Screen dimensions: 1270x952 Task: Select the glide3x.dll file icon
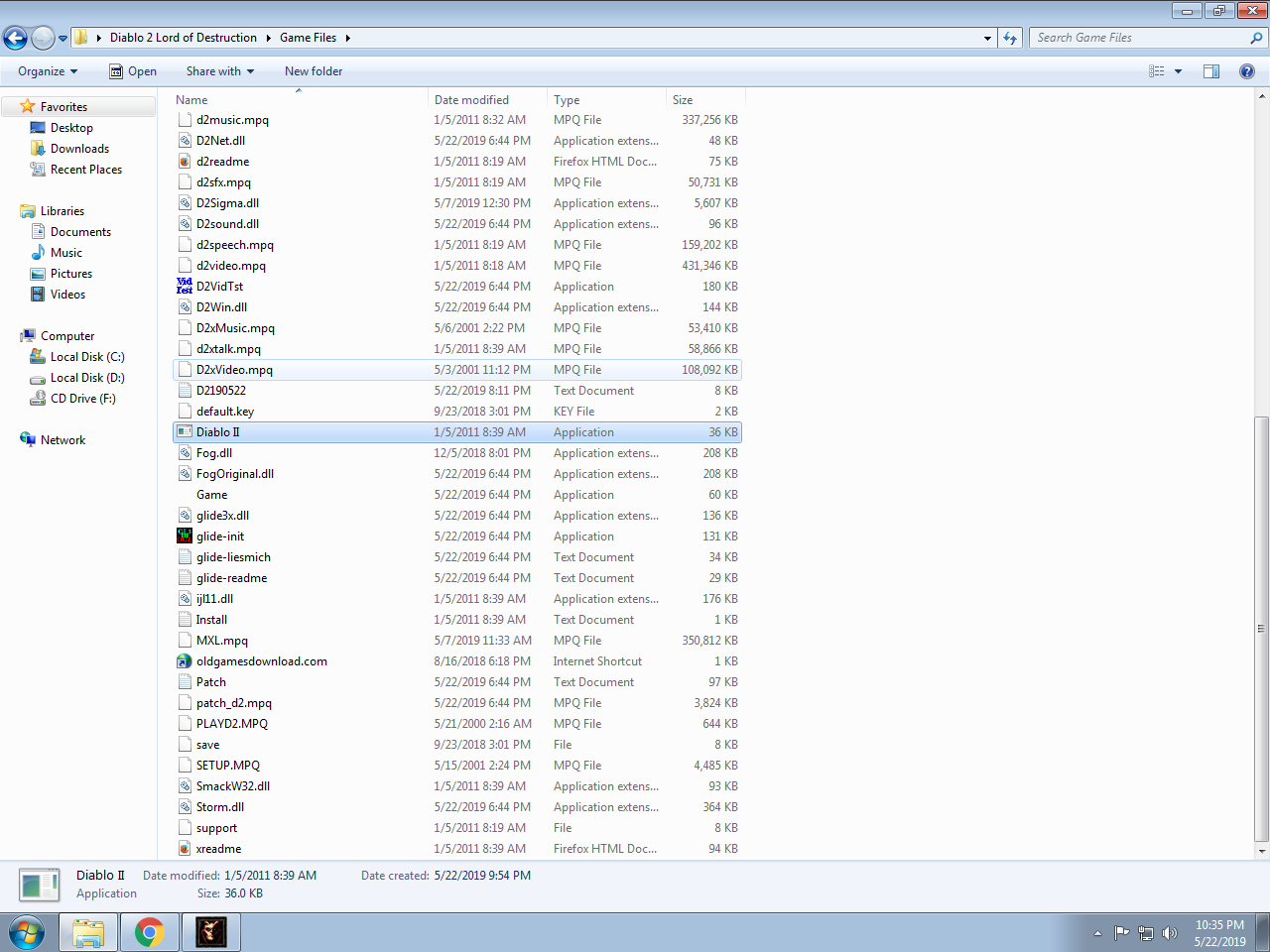[x=185, y=516]
